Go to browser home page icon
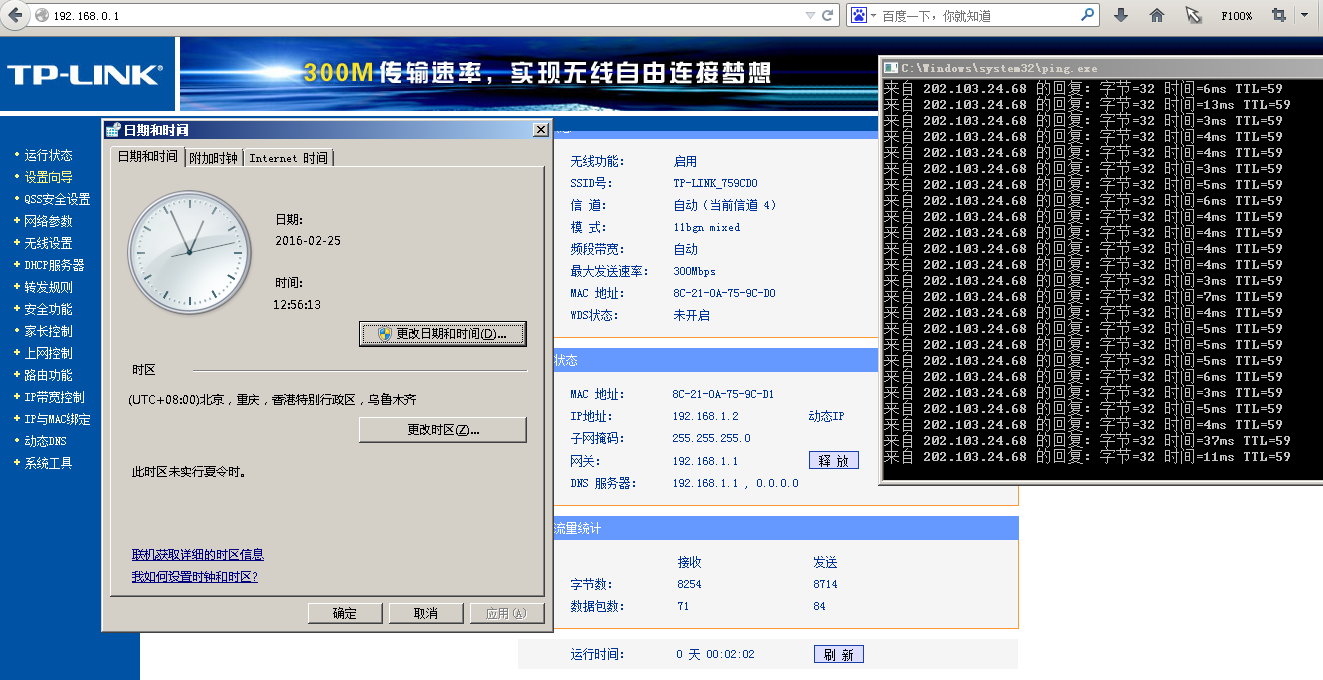The width and height of the screenshot is (1323, 680). [x=1157, y=15]
